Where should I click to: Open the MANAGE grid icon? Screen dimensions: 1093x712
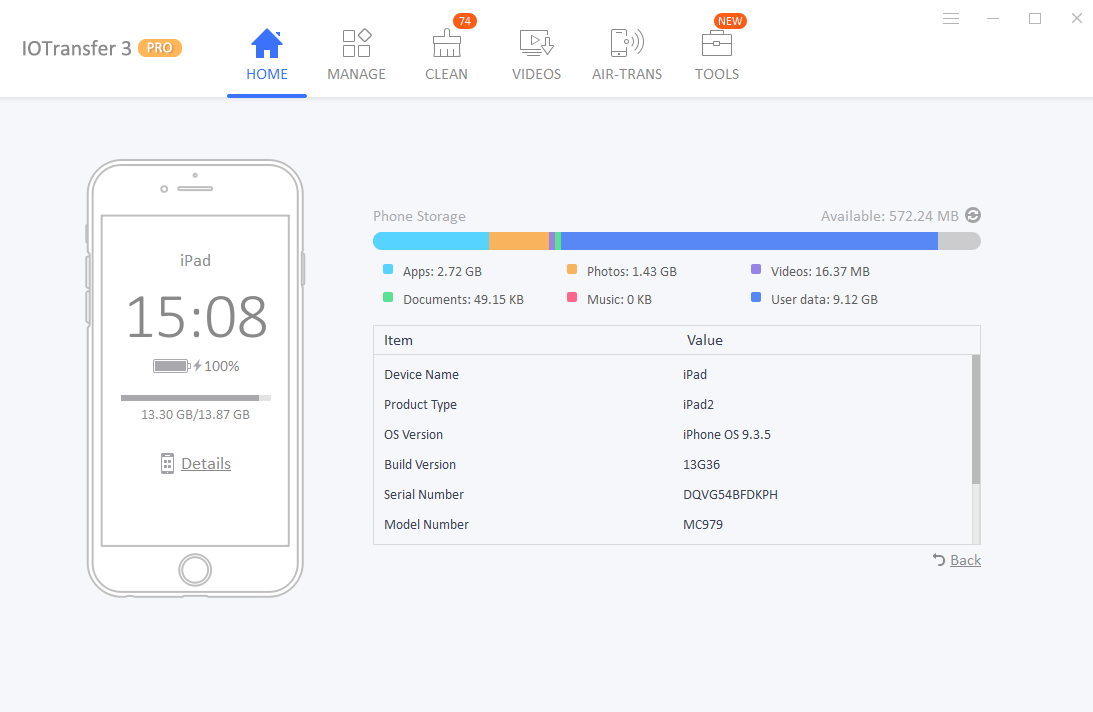tap(356, 43)
